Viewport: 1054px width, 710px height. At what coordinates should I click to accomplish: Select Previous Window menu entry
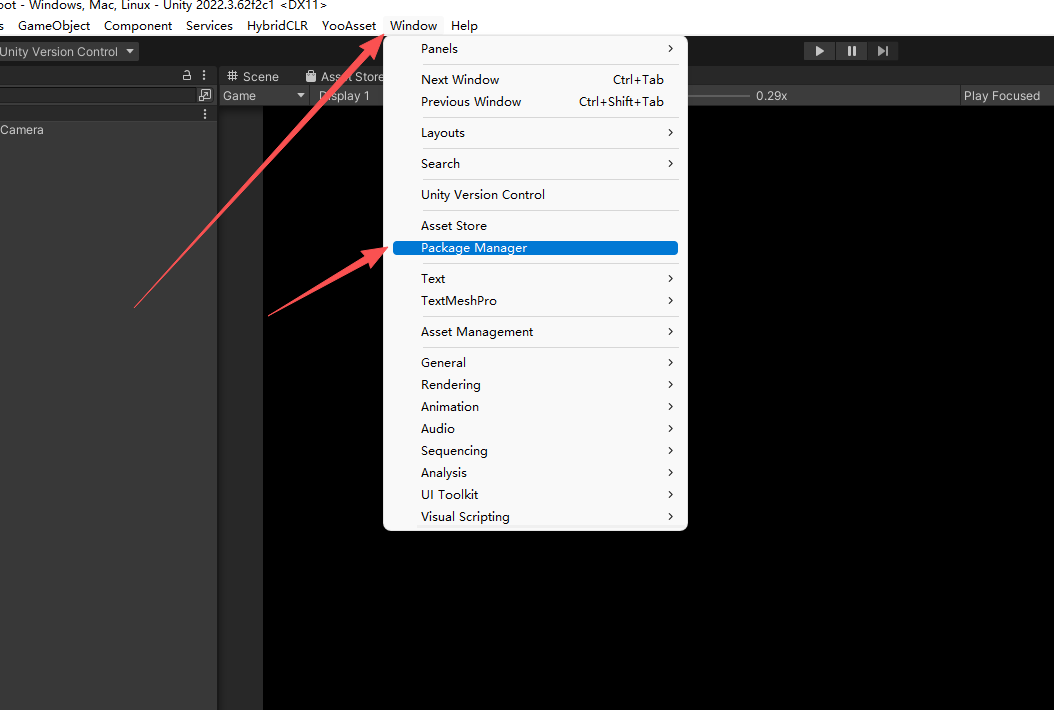pyautogui.click(x=535, y=102)
